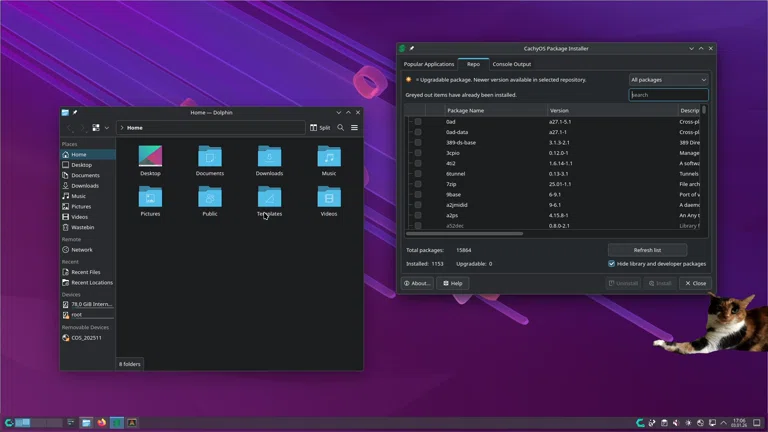Click Dolphin's icon view mode button
Screen dimensions: 768x432
point(96,128)
